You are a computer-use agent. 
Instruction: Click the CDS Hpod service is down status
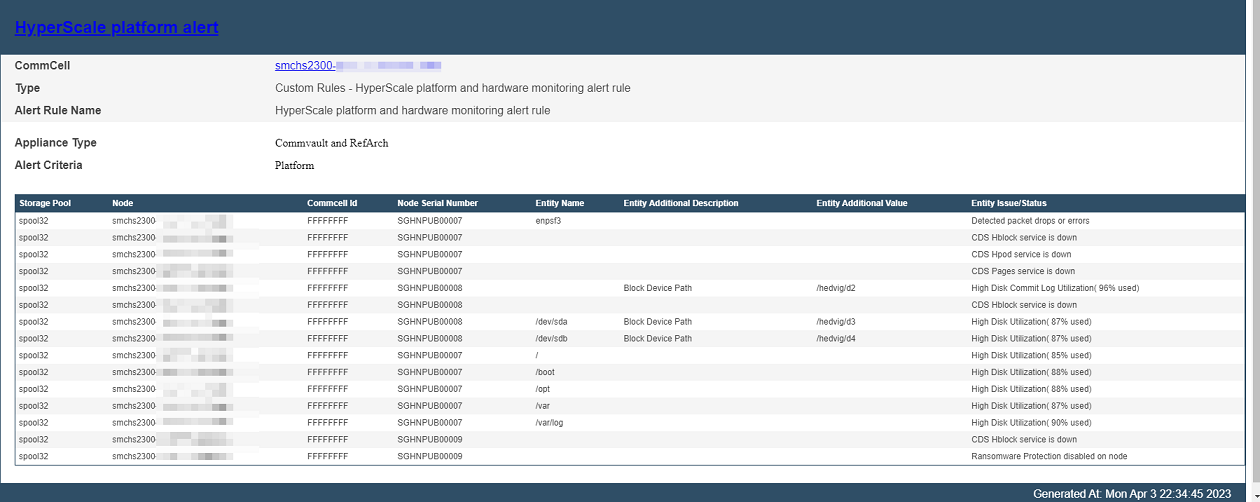[1021, 255]
